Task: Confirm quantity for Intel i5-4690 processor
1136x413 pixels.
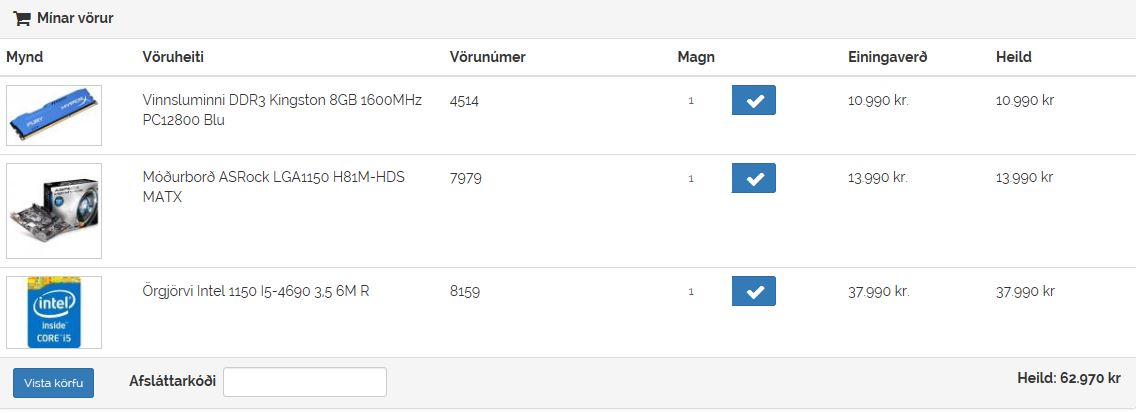Action: click(x=754, y=291)
